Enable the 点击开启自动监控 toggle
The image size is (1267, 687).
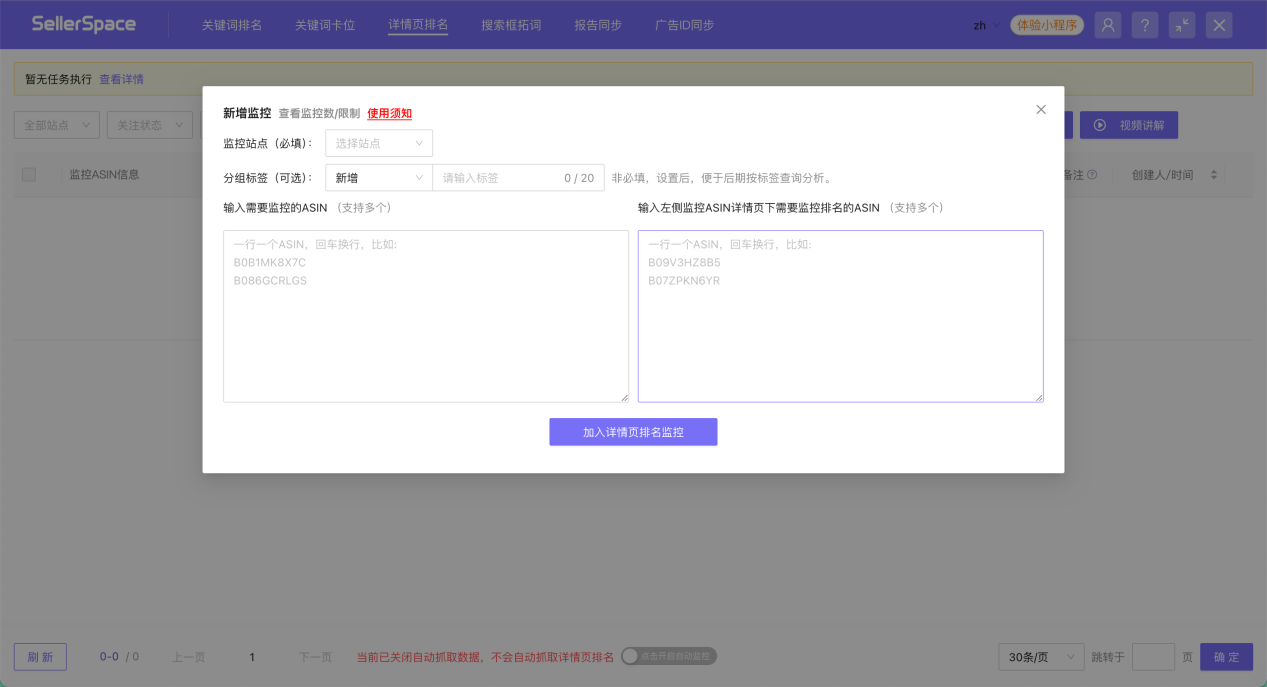click(x=669, y=656)
